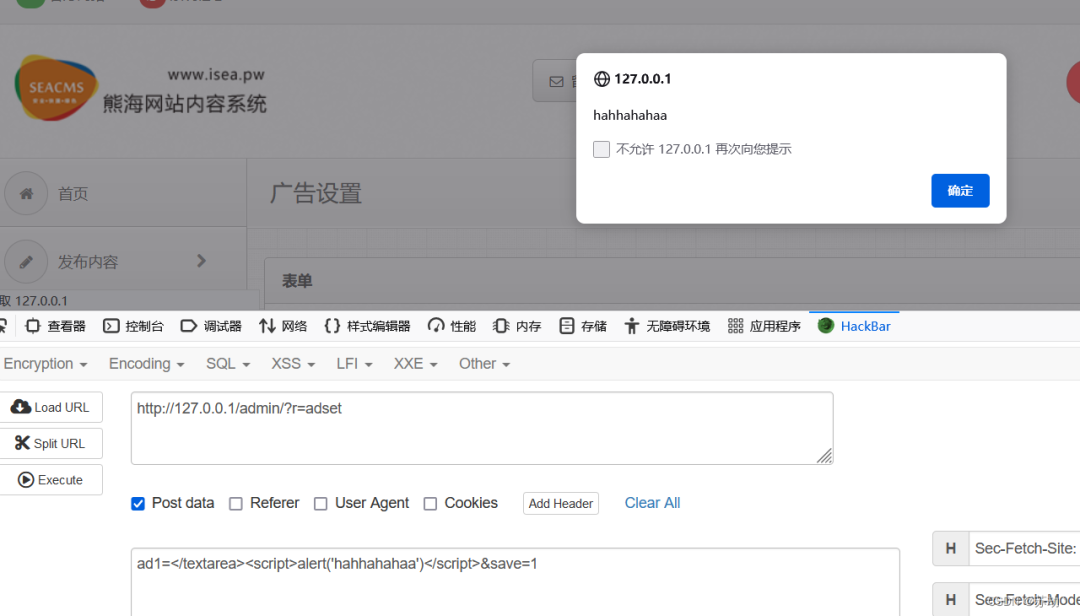Click the post data textarea with ad1 payload
The image size is (1080, 616).
(x=515, y=582)
